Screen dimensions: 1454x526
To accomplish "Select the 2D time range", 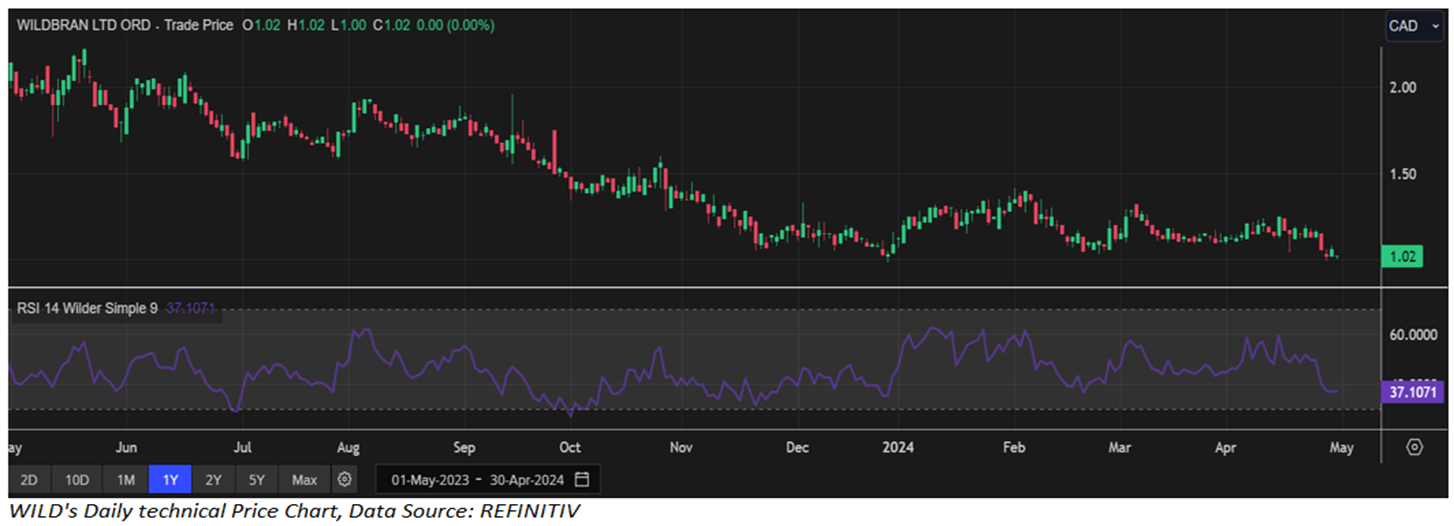I will pos(29,480).
